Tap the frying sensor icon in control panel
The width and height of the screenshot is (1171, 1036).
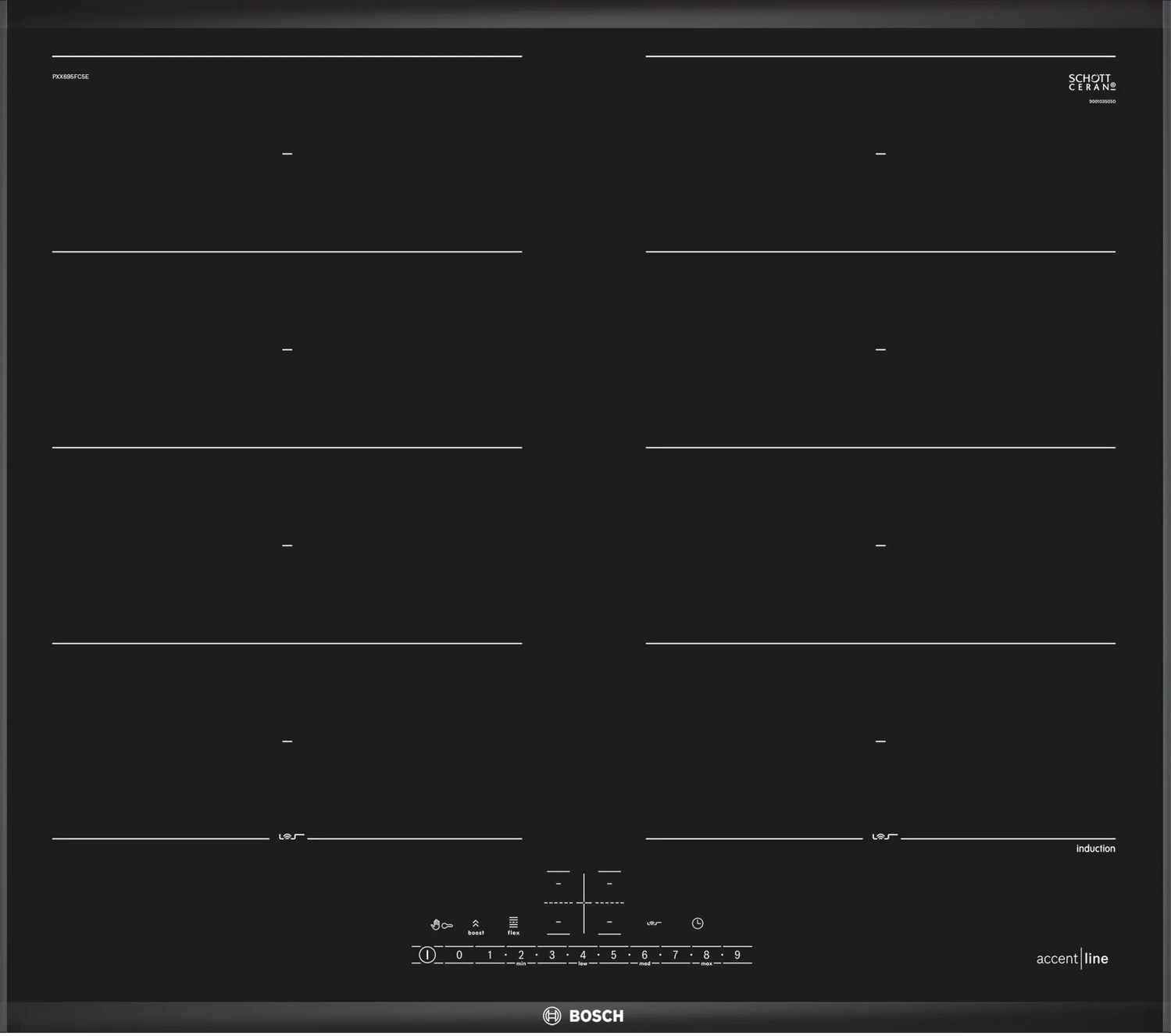click(654, 925)
